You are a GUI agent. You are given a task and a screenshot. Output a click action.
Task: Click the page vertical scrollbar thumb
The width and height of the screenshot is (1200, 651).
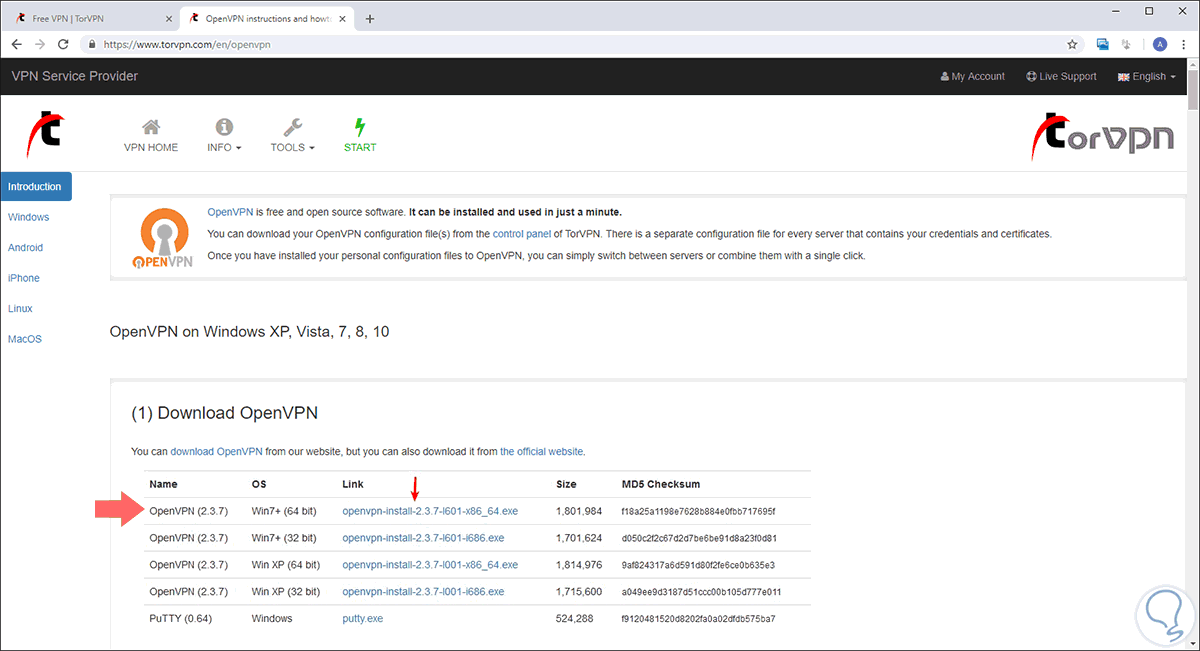point(1193,90)
